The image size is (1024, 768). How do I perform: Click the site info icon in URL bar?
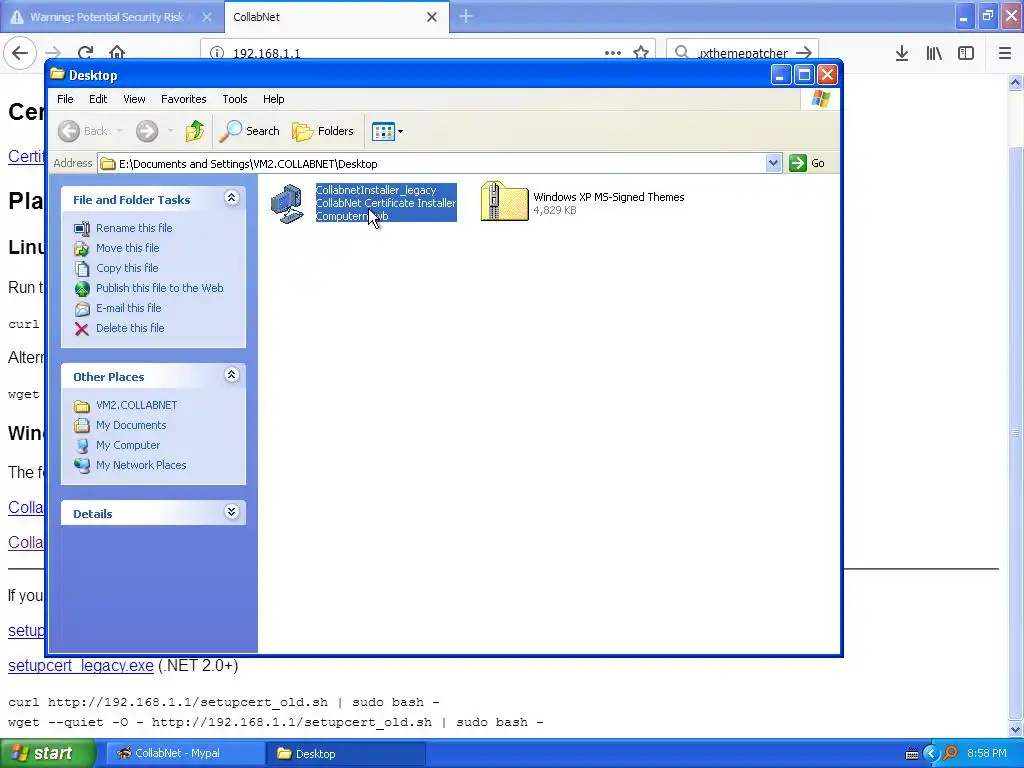coord(217,53)
